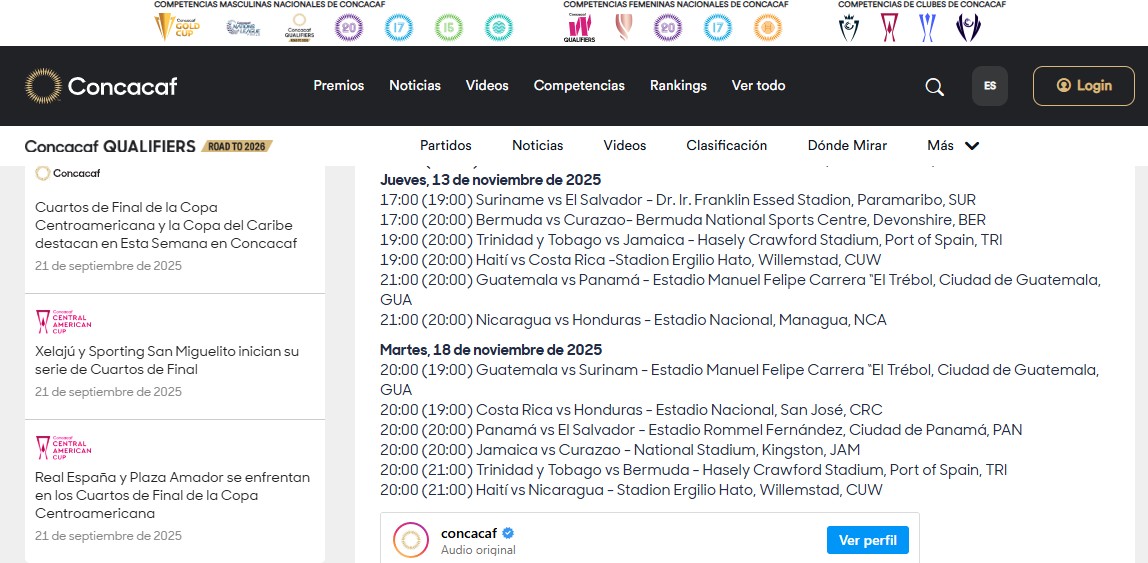Image resolution: width=1148 pixels, height=563 pixels.
Task: Open the Xelajú y Sporting San Miguelito article
Action: point(167,360)
